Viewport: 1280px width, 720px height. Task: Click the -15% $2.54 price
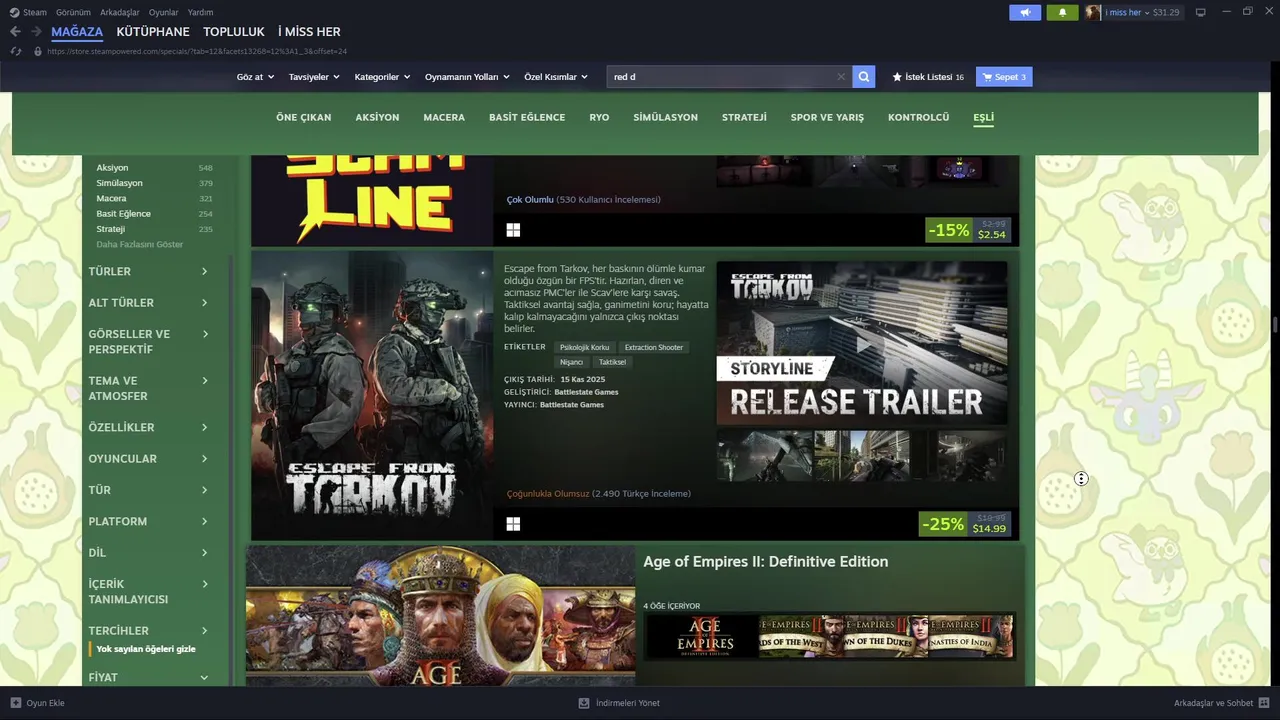[969, 230]
